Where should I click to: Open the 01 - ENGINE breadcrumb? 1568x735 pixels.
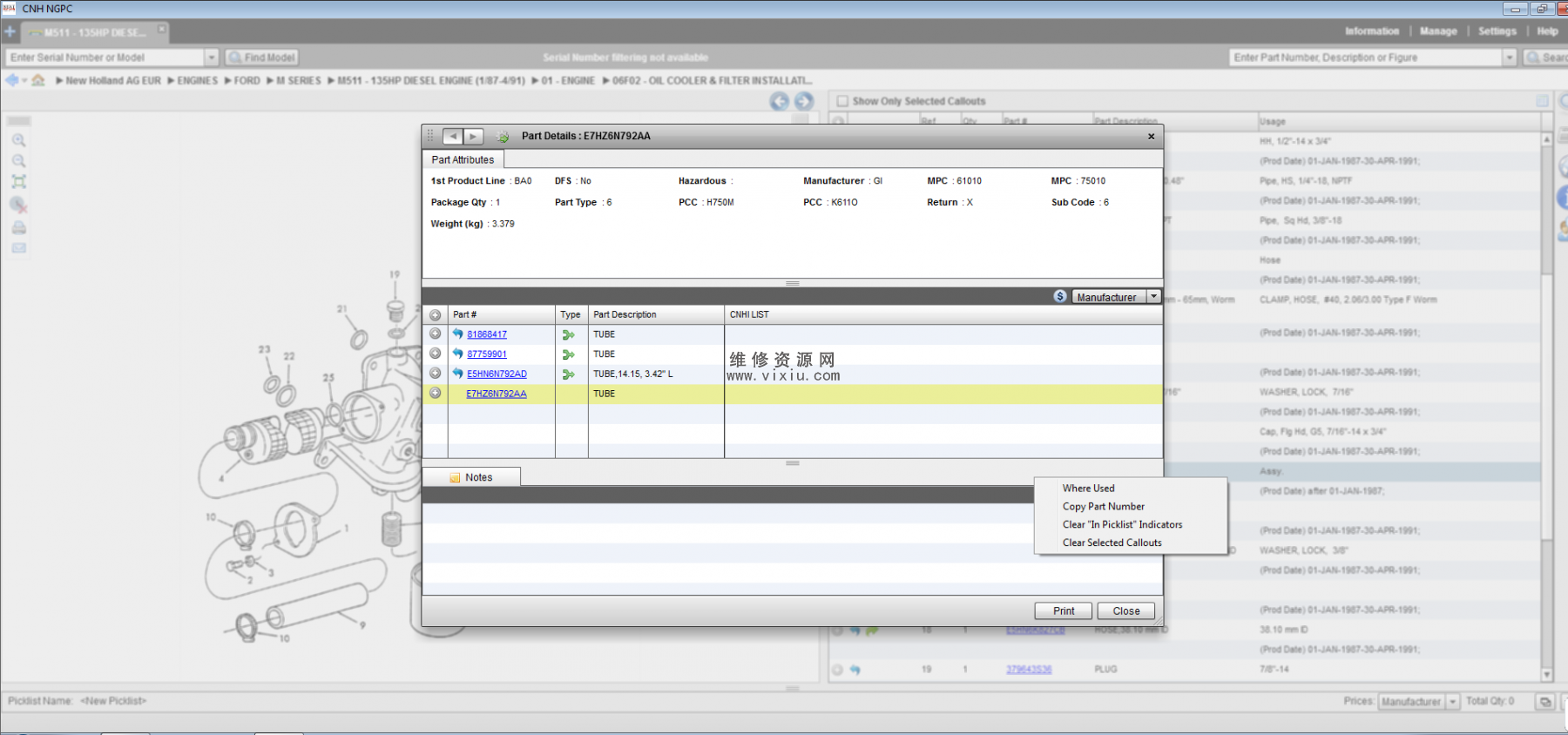click(568, 80)
